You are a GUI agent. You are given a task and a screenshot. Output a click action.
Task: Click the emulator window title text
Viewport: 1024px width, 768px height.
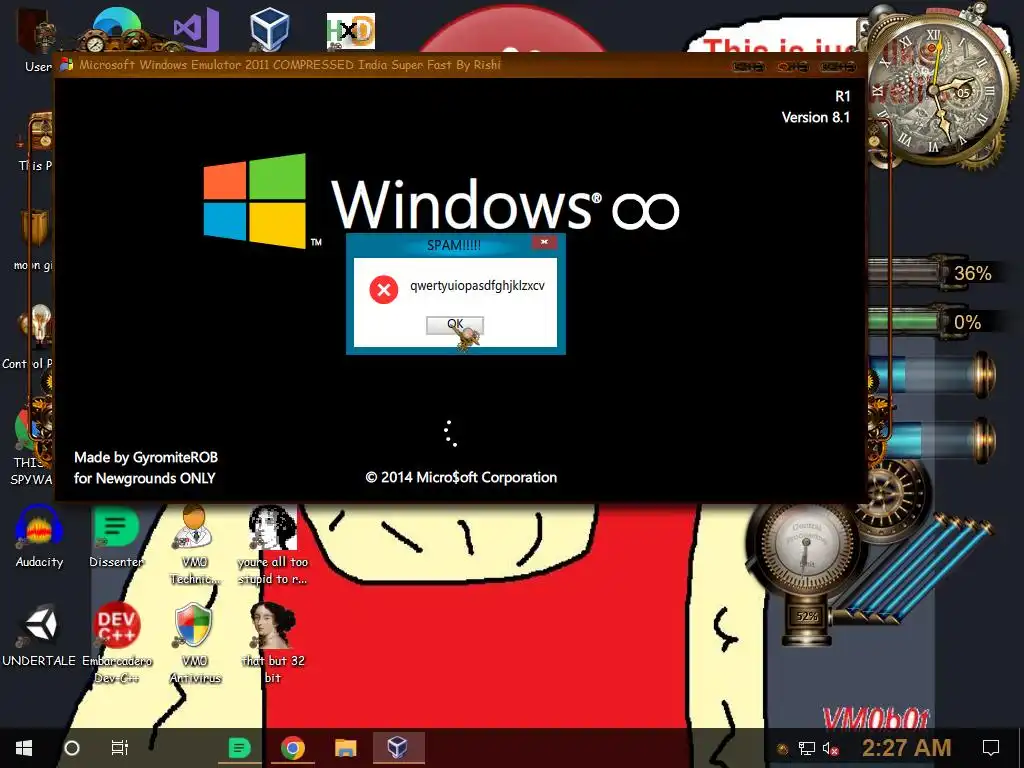click(290, 65)
